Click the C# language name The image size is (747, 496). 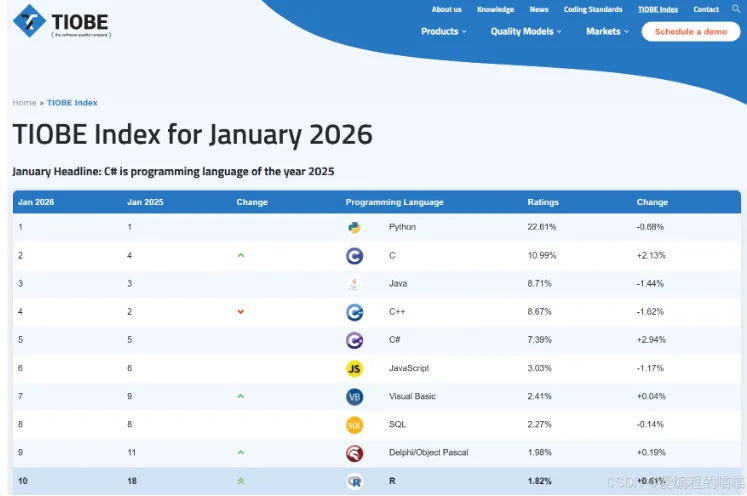[394, 340]
